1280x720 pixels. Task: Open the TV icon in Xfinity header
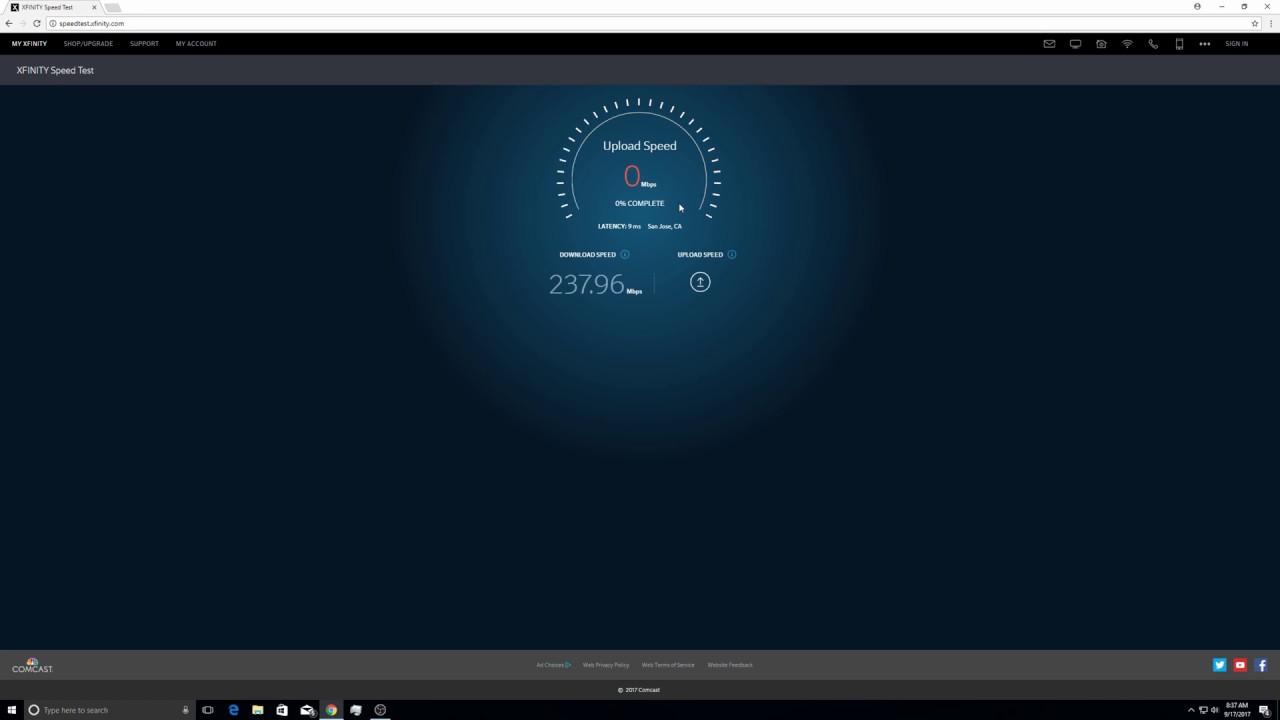pyautogui.click(x=1075, y=44)
